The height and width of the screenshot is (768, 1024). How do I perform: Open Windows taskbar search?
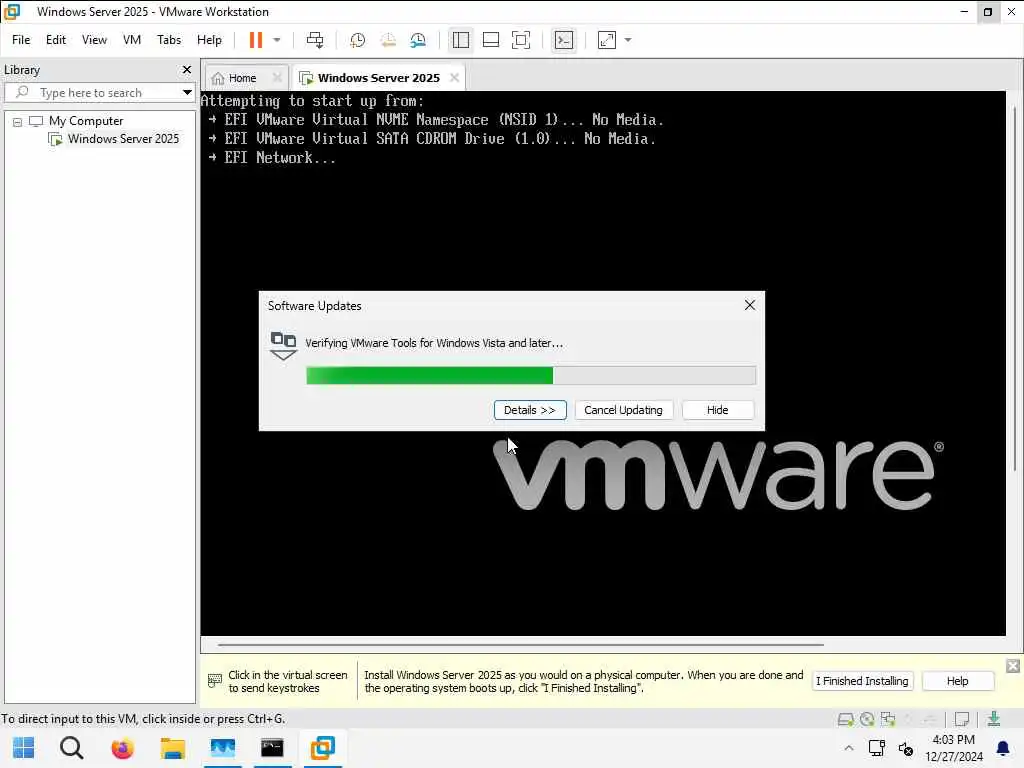(72, 748)
